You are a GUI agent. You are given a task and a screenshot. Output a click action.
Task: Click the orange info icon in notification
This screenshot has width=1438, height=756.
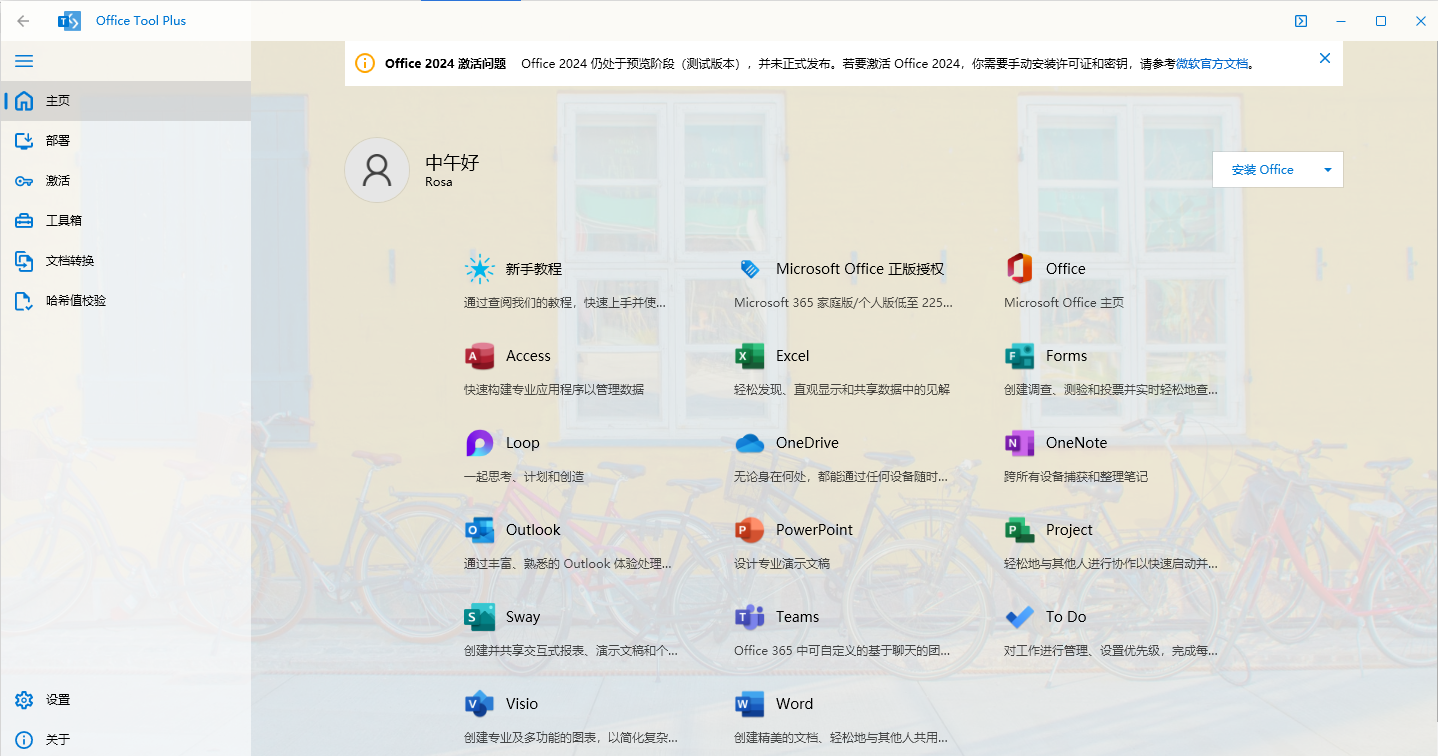[365, 64]
